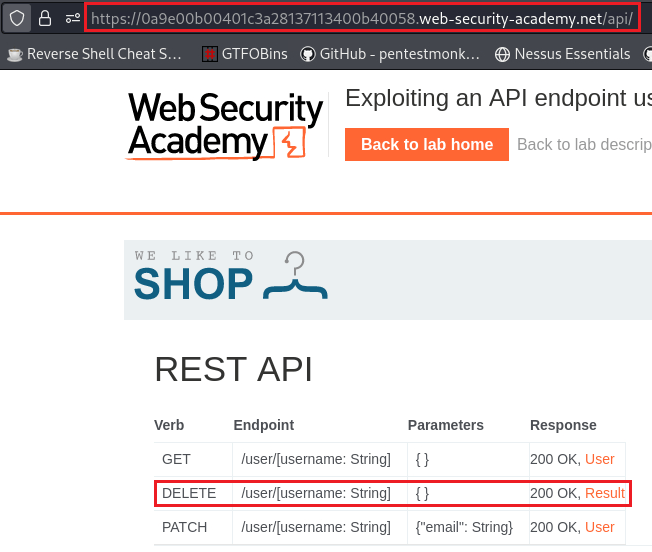This screenshot has height=552, width=652.
Task: Click the Parameters column header
Action: [445, 425]
